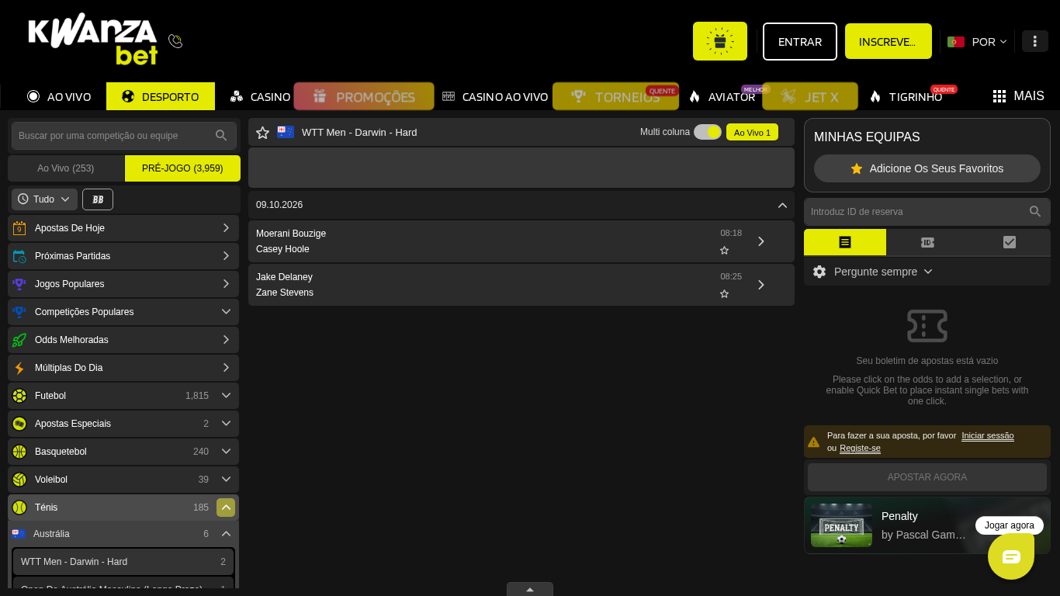Switch to Ao Vivo (253) tab

pyautogui.click(x=66, y=168)
